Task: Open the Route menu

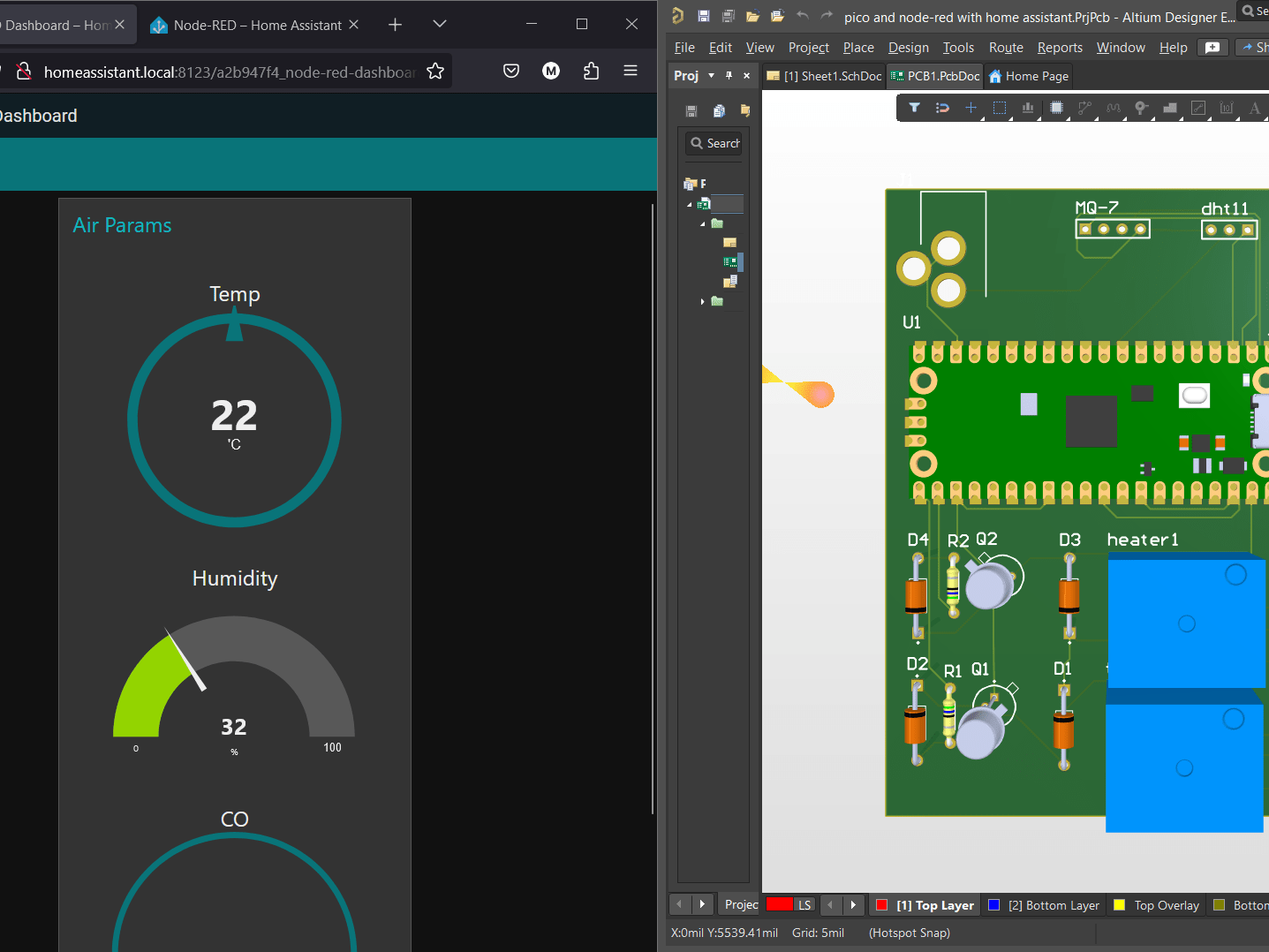Action: (1006, 47)
